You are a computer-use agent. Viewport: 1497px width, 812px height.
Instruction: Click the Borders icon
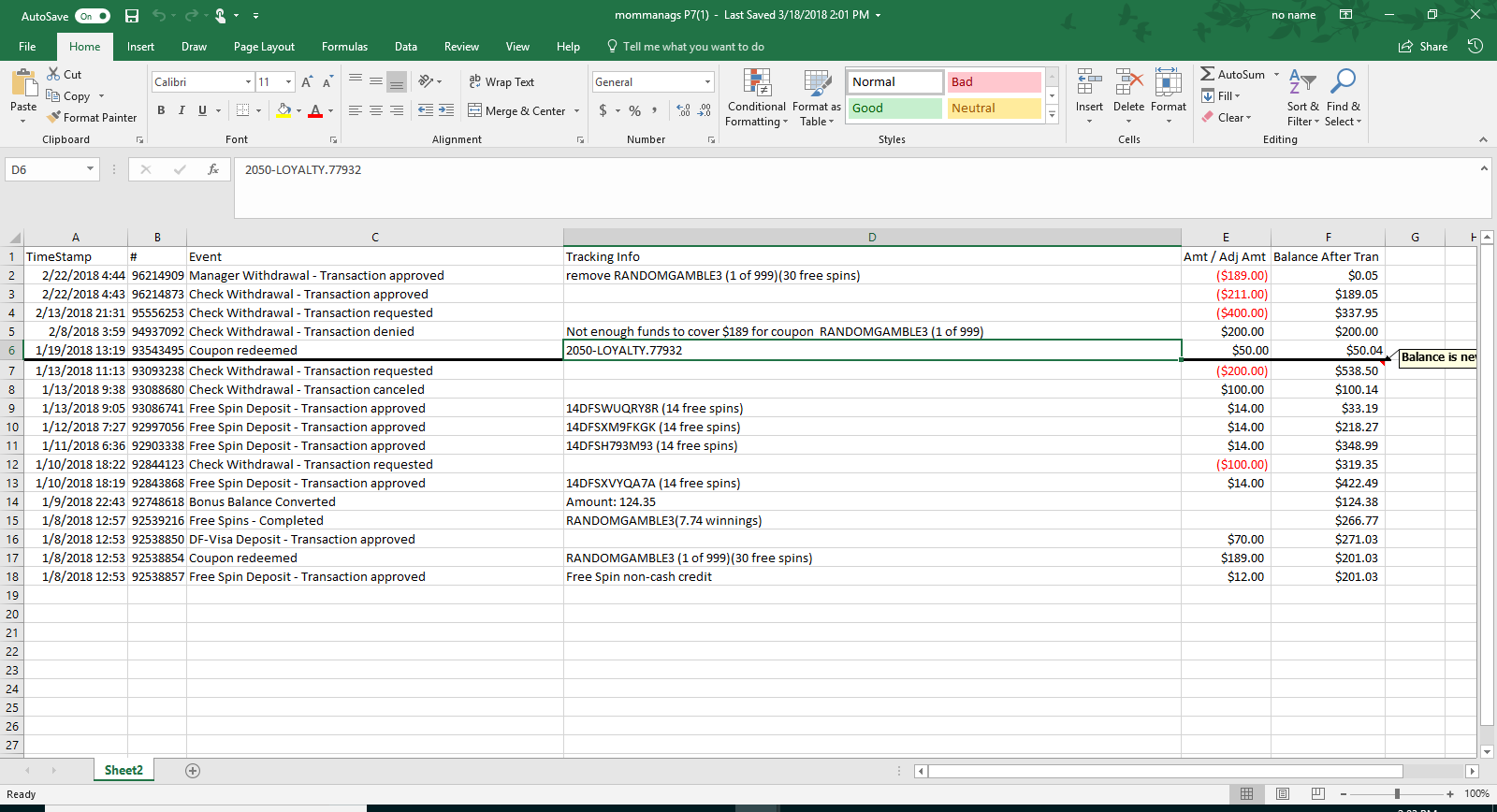coord(243,110)
